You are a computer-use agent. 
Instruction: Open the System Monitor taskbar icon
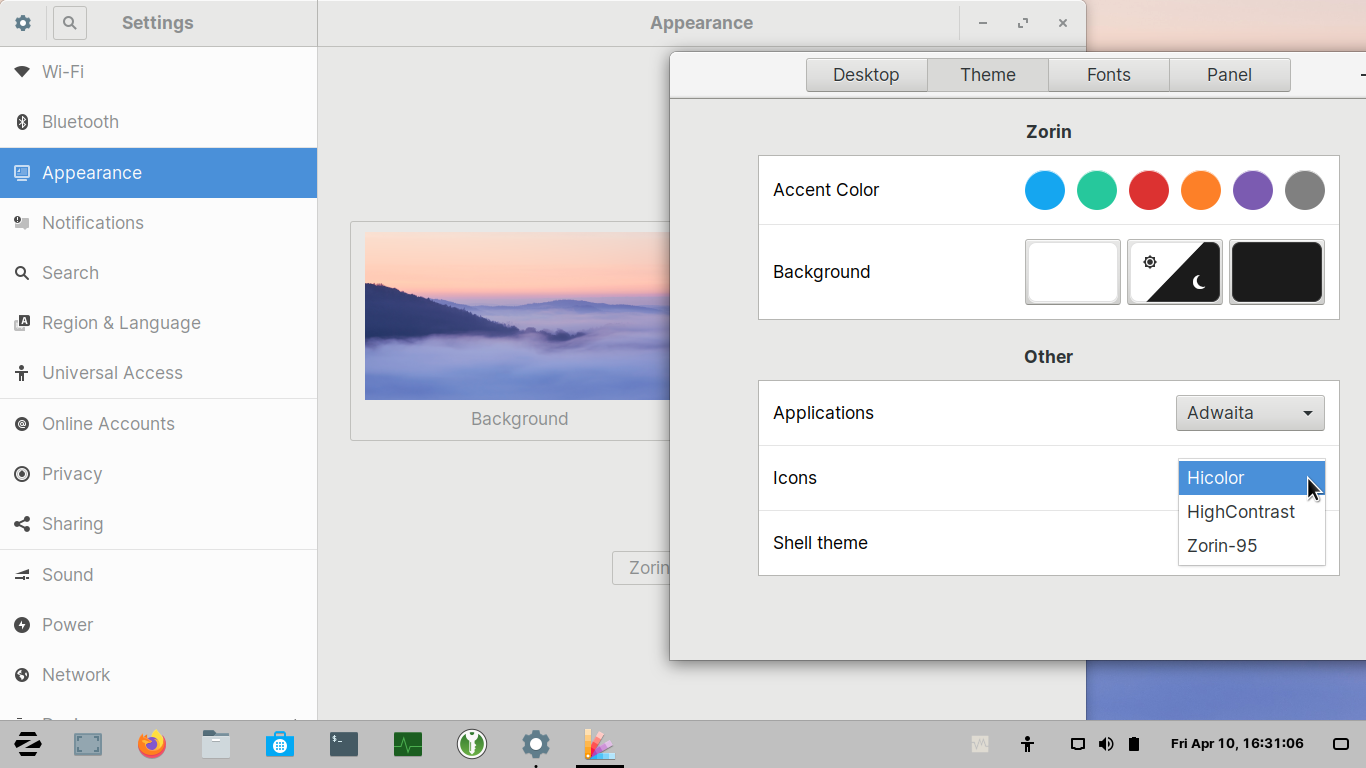(408, 744)
